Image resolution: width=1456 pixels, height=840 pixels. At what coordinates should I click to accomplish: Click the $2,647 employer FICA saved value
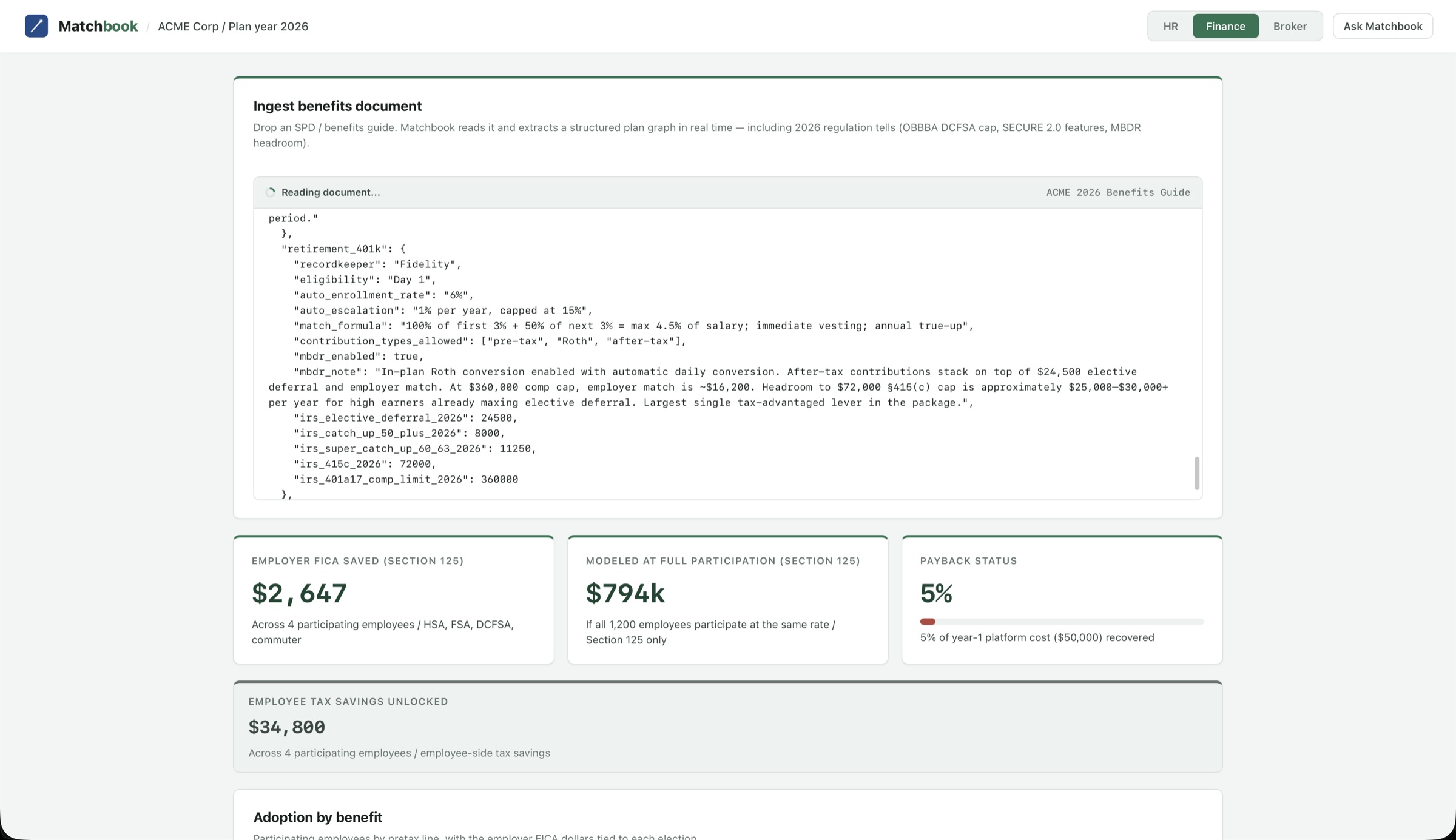pos(299,593)
